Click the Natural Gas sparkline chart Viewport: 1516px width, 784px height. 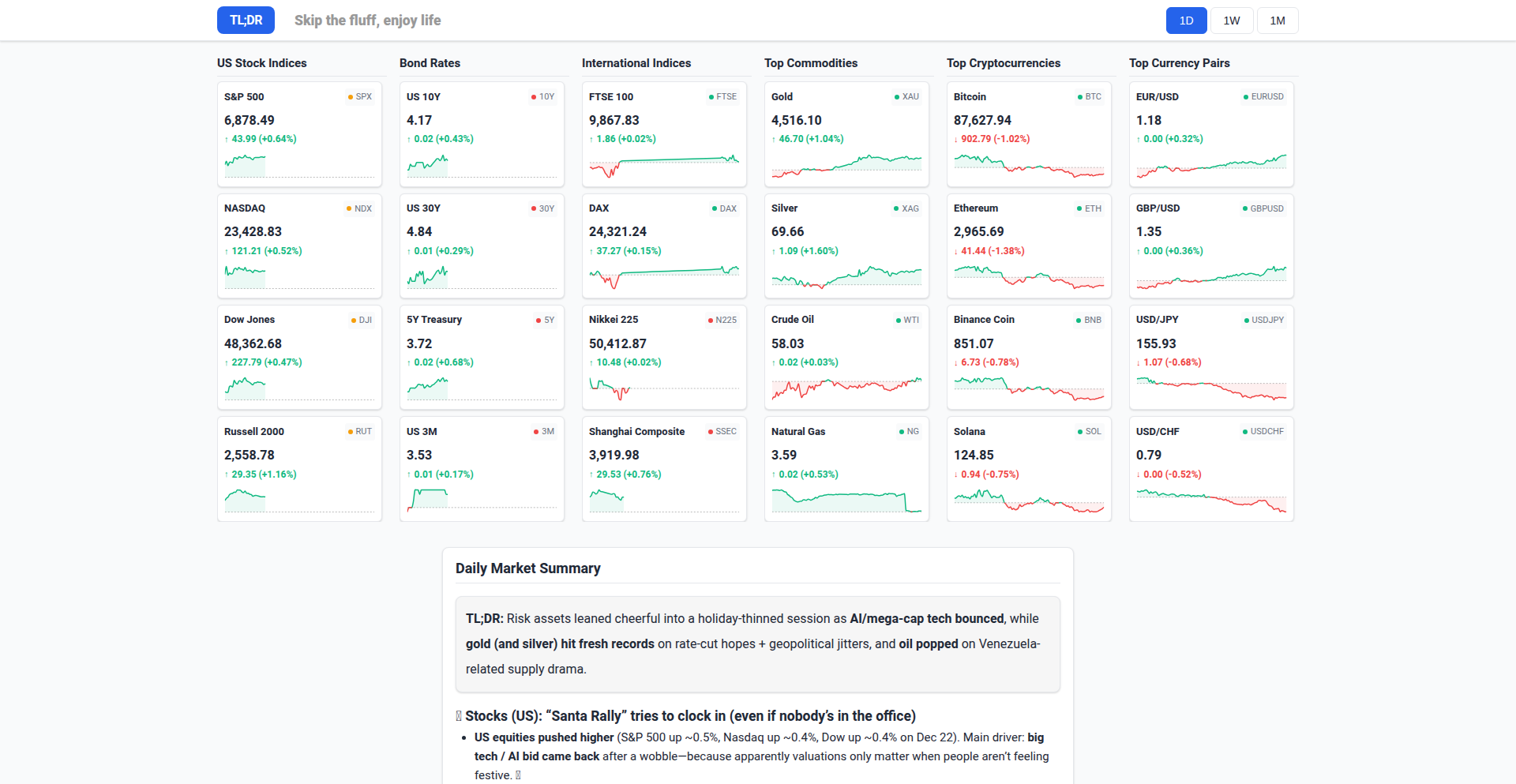(846, 501)
